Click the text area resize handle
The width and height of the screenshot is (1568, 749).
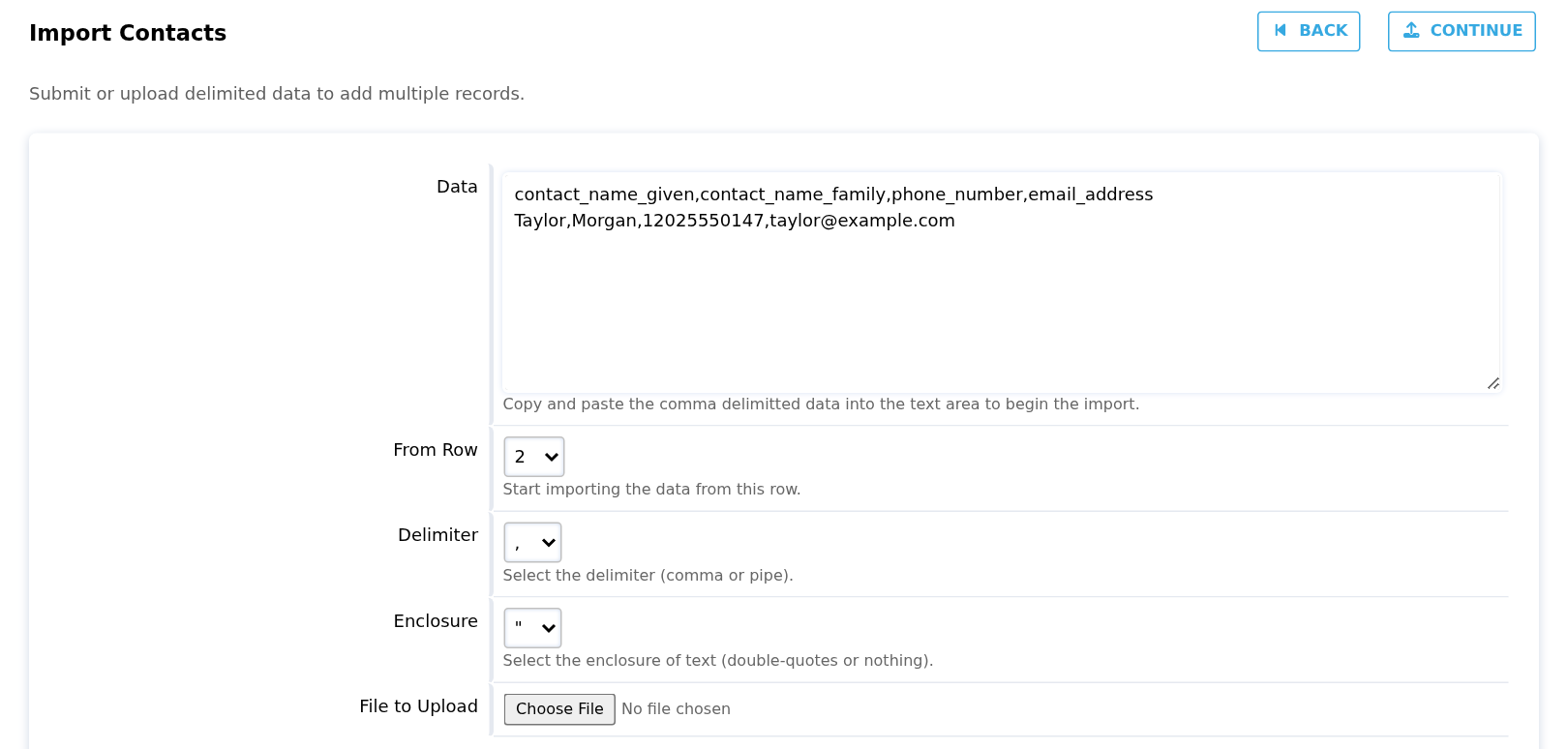click(1493, 384)
